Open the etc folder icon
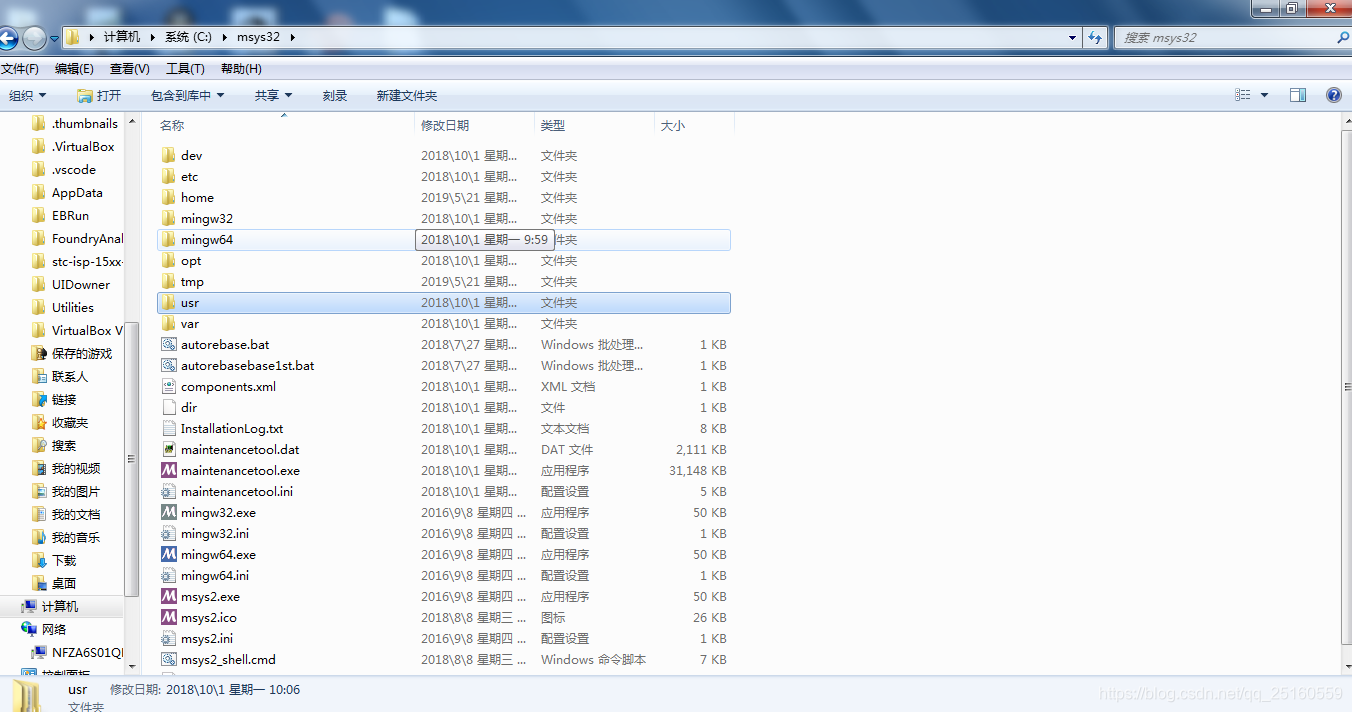Screen dimensions: 1352x712 pos(169,176)
